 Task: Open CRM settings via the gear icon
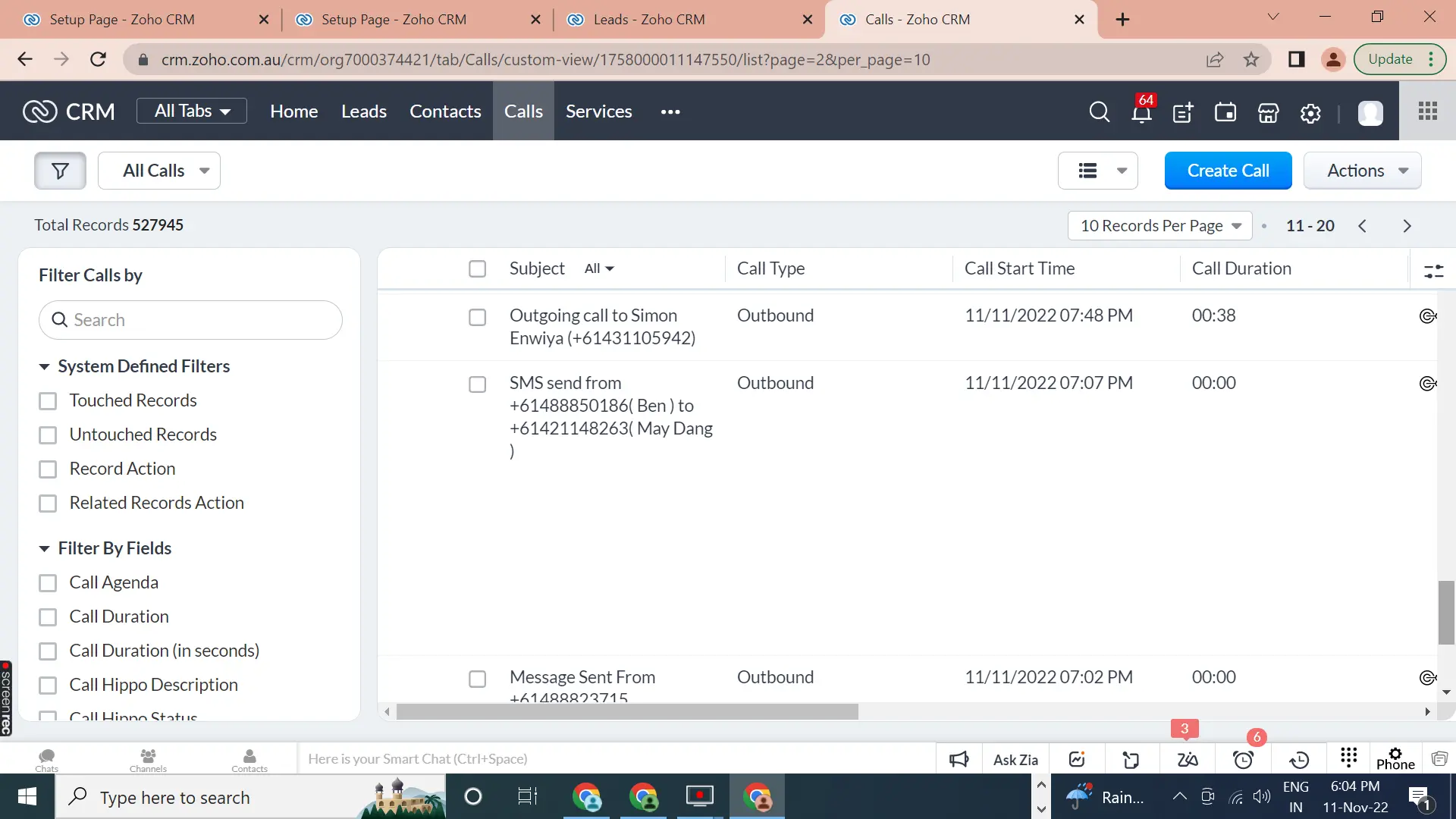coord(1310,112)
